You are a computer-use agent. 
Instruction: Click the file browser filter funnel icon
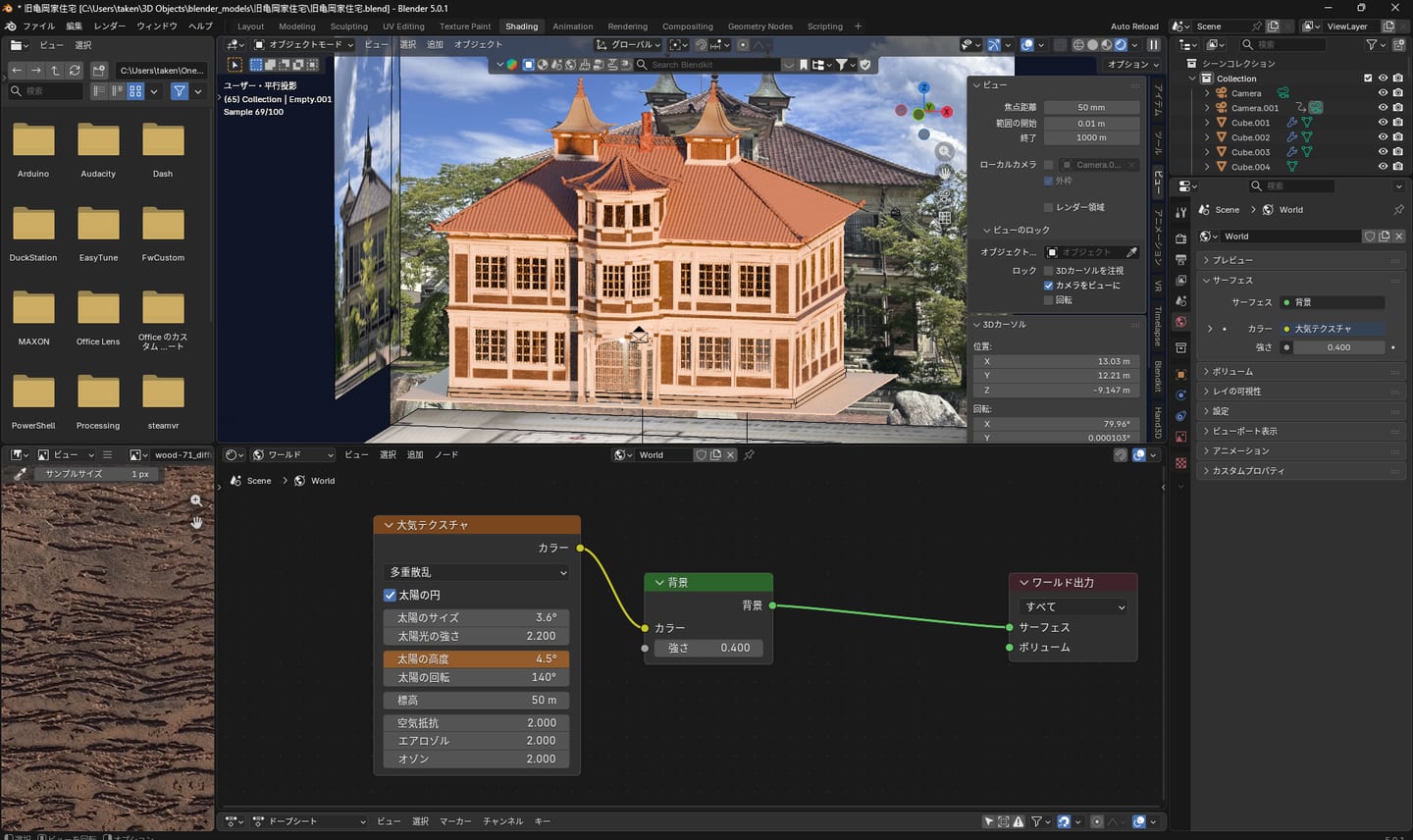click(x=180, y=91)
